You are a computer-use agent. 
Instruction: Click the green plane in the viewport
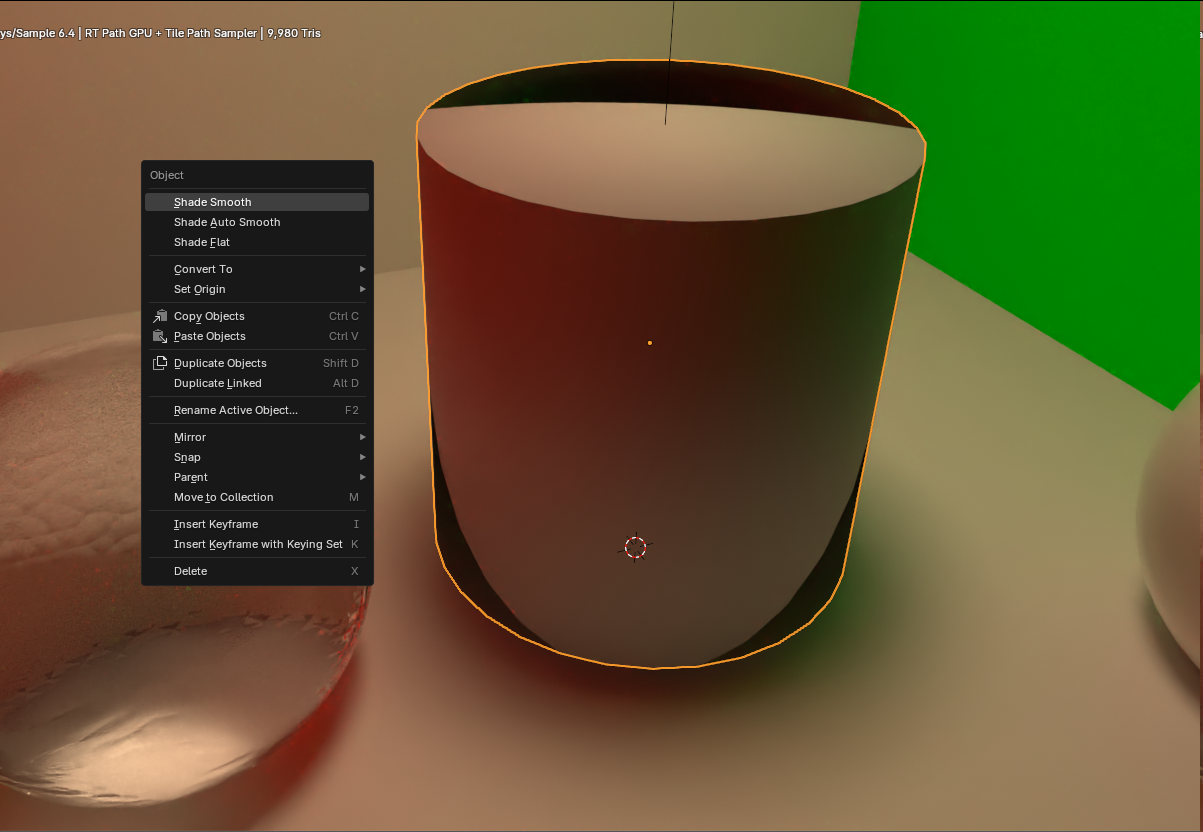tap(1050, 200)
